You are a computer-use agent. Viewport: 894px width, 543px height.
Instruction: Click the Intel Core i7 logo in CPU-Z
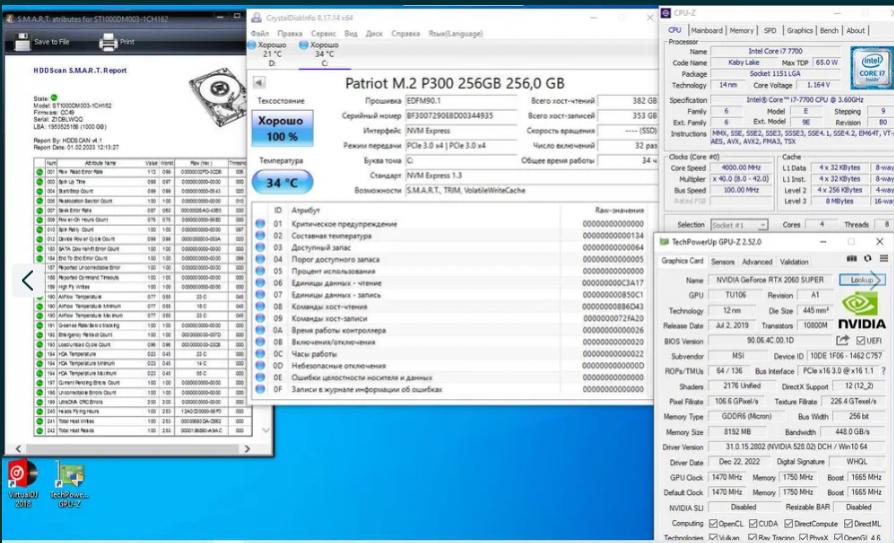(871, 68)
